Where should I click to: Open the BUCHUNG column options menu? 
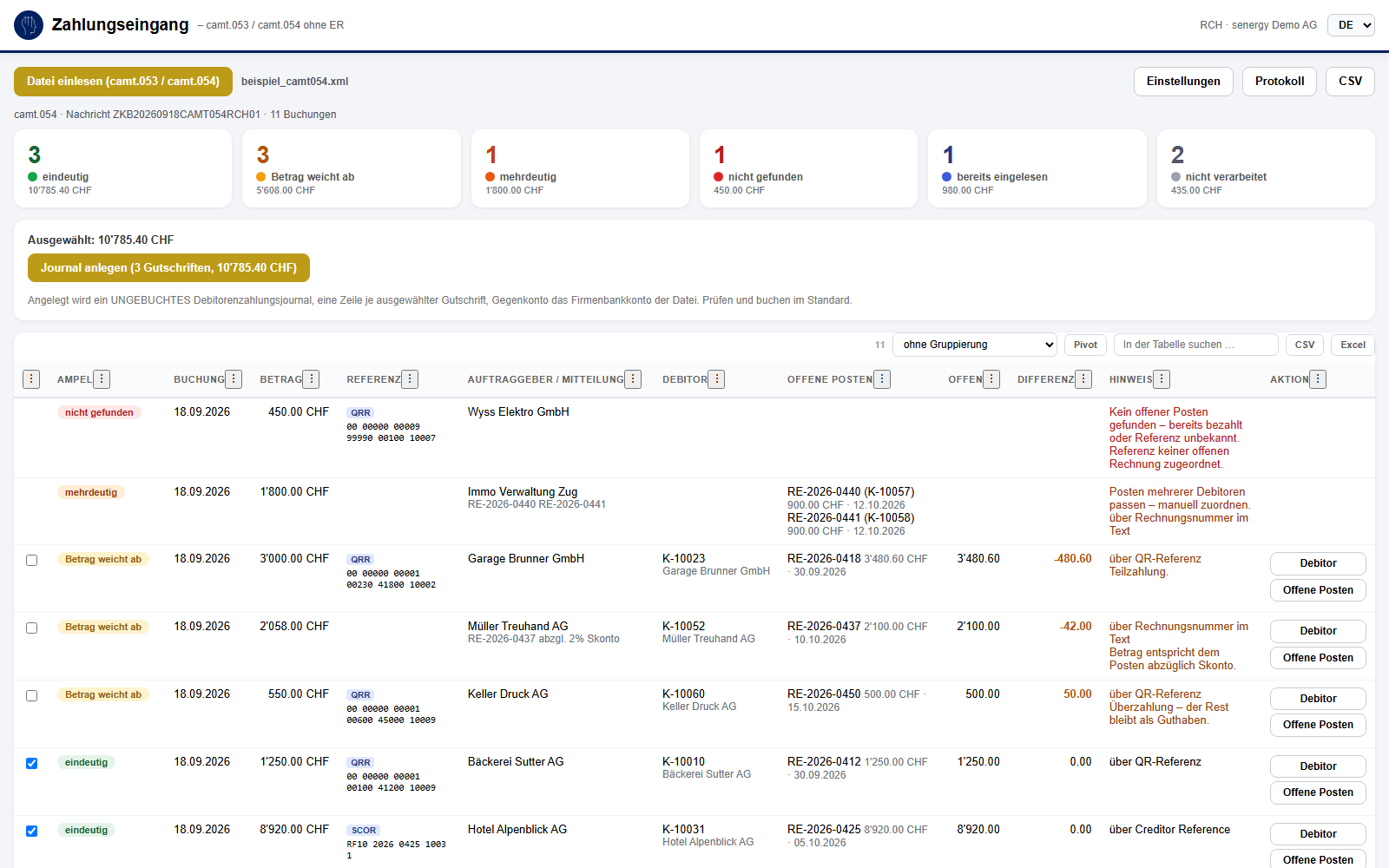tap(234, 379)
